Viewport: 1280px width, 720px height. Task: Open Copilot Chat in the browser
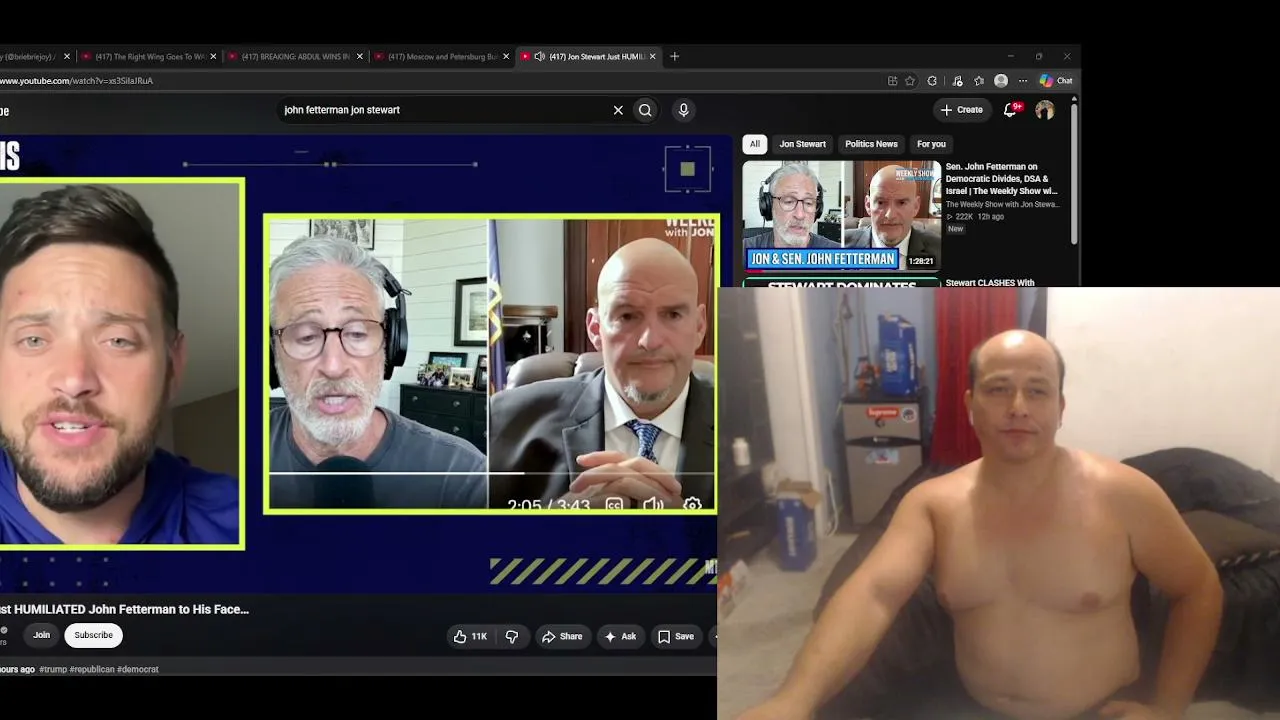pos(1056,81)
